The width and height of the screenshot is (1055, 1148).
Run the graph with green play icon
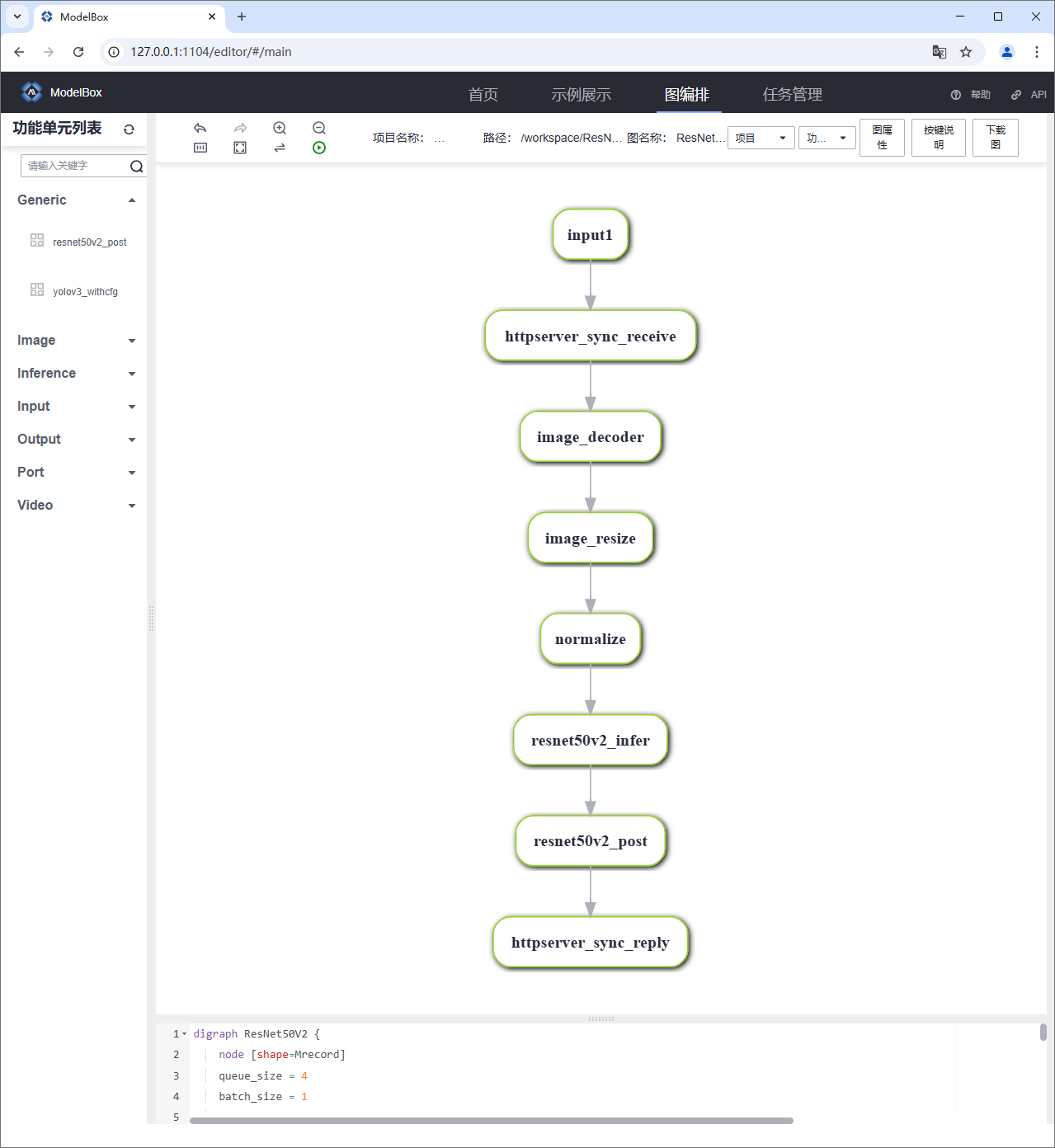[x=319, y=148]
